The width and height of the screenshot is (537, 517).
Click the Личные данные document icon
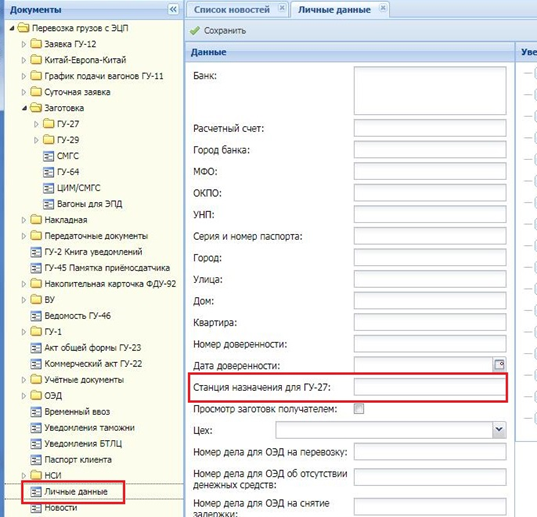coord(36,492)
